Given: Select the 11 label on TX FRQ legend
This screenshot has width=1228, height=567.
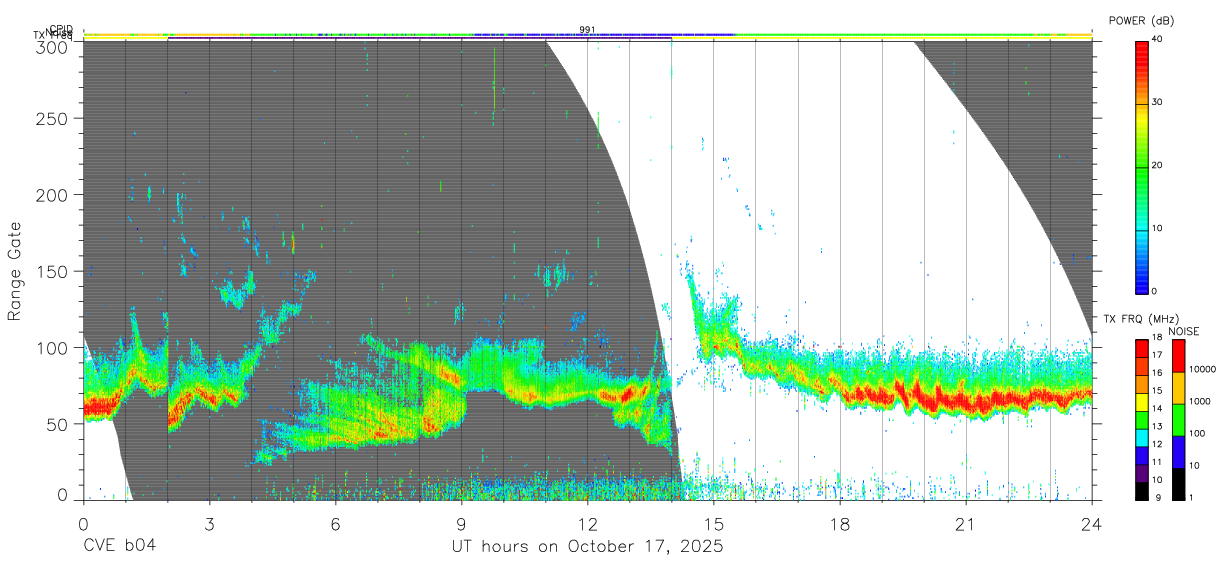Looking at the screenshot, I should click(1158, 462).
